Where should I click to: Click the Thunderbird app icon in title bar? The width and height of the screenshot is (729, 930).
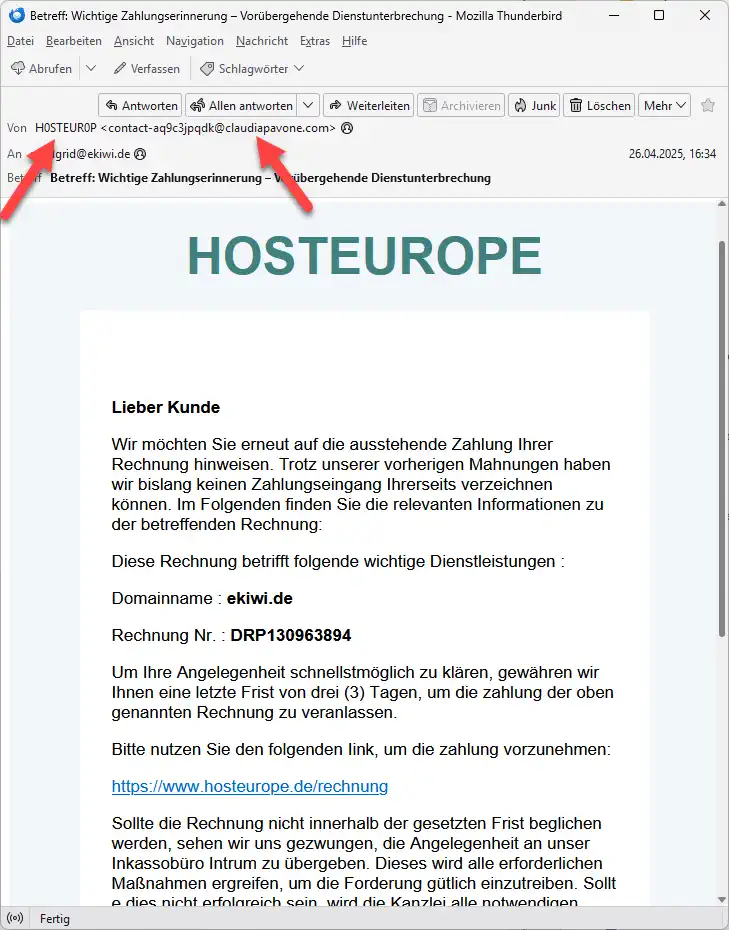[16, 15]
